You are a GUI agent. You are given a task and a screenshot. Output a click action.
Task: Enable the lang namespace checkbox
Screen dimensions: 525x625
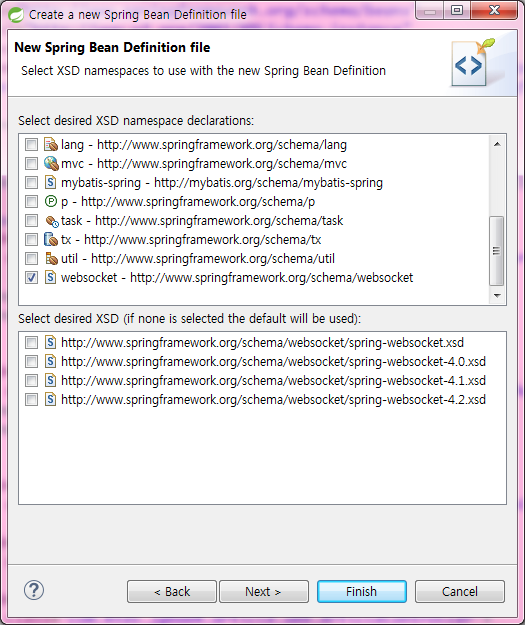click(x=31, y=144)
